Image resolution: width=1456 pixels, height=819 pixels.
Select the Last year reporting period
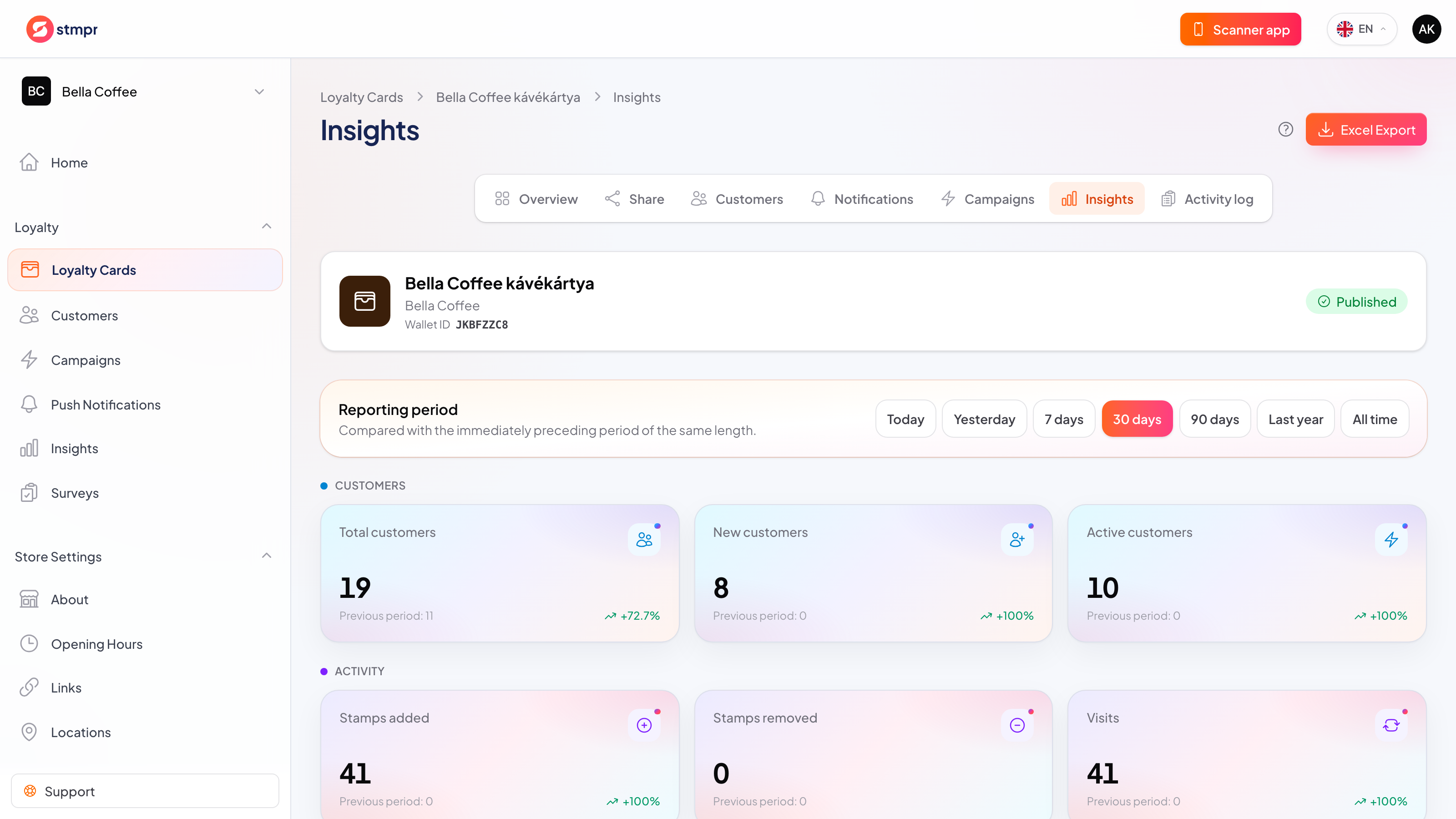click(1295, 419)
